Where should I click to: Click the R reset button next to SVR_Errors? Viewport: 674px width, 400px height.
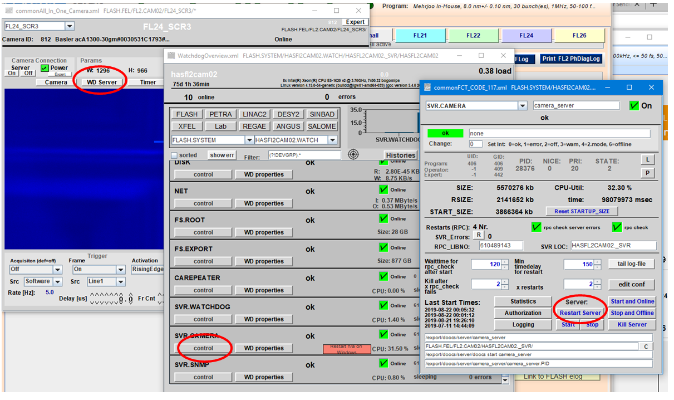tap(478, 234)
